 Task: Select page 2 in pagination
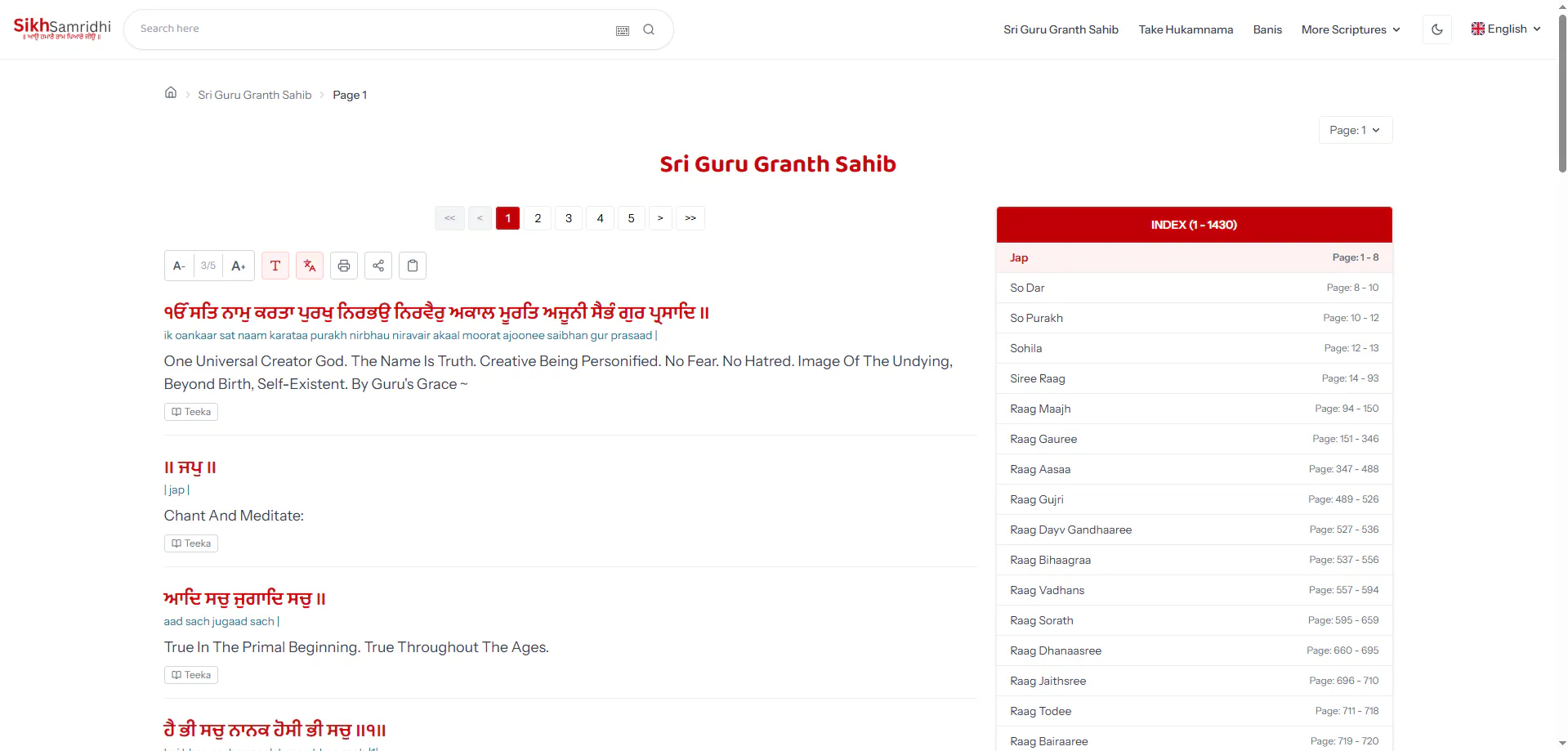[538, 218]
